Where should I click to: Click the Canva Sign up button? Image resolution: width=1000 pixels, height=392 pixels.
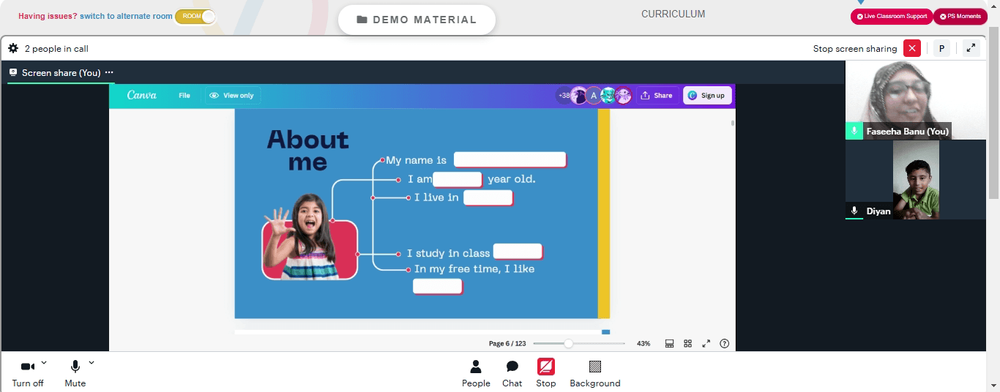click(x=707, y=96)
